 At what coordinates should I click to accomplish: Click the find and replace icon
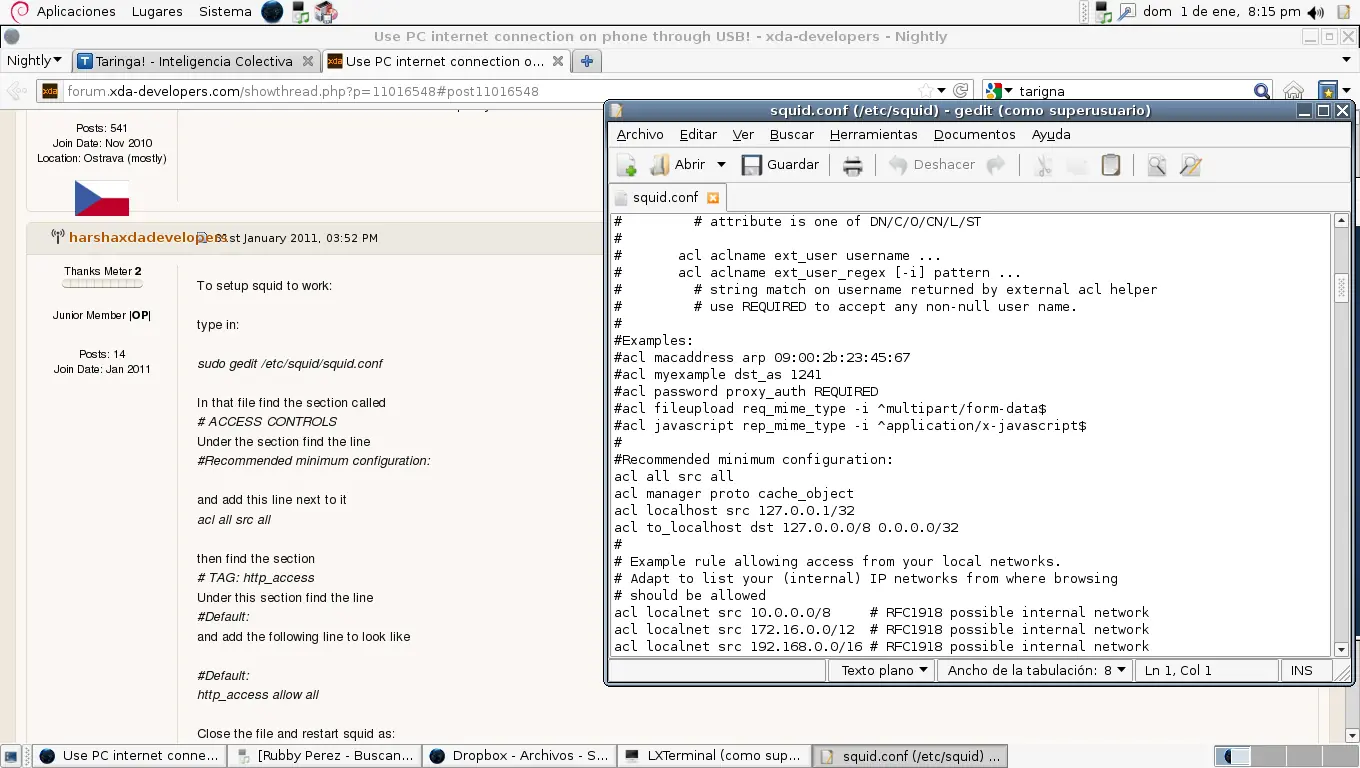click(1190, 165)
